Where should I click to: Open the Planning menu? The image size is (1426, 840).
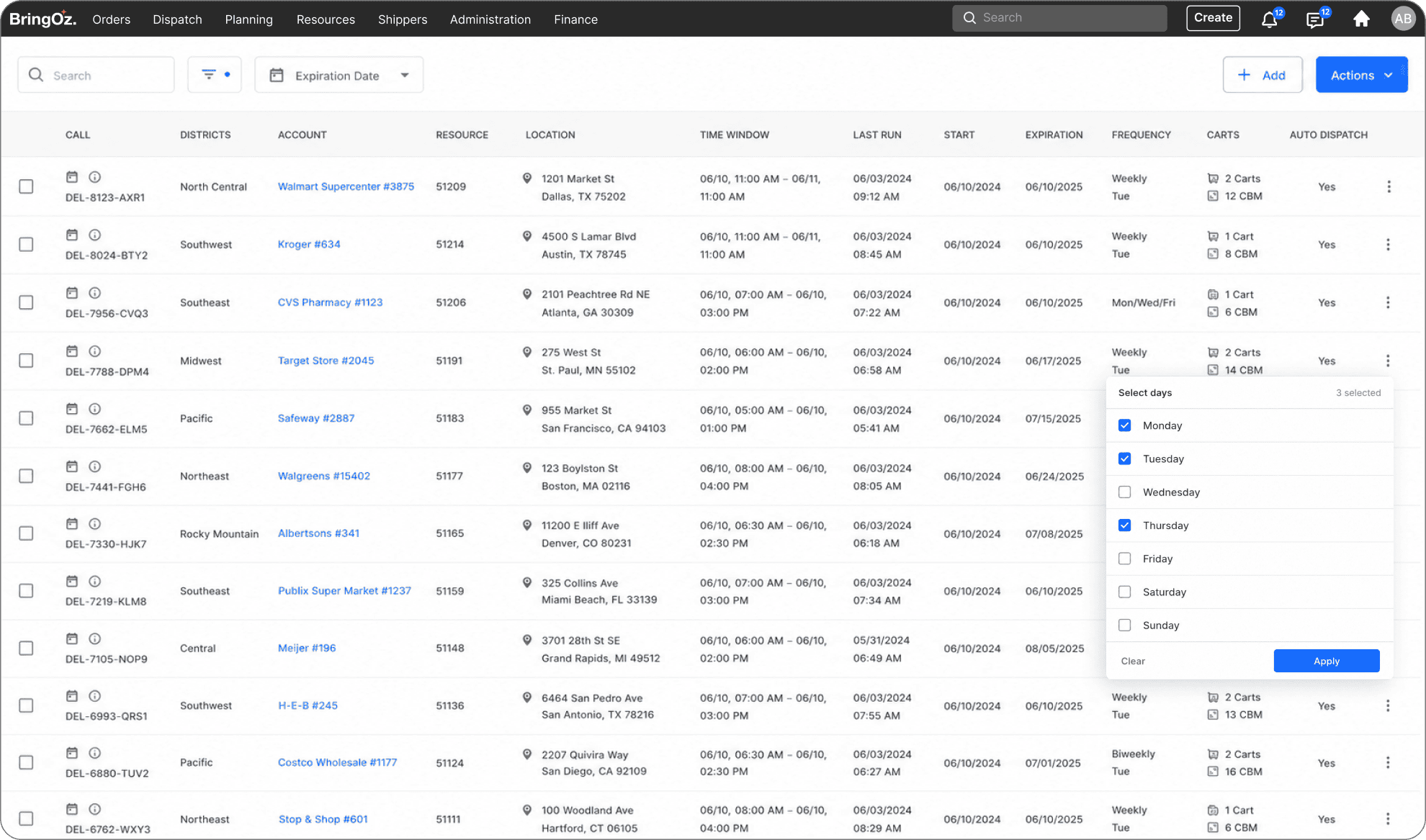coord(248,19)
